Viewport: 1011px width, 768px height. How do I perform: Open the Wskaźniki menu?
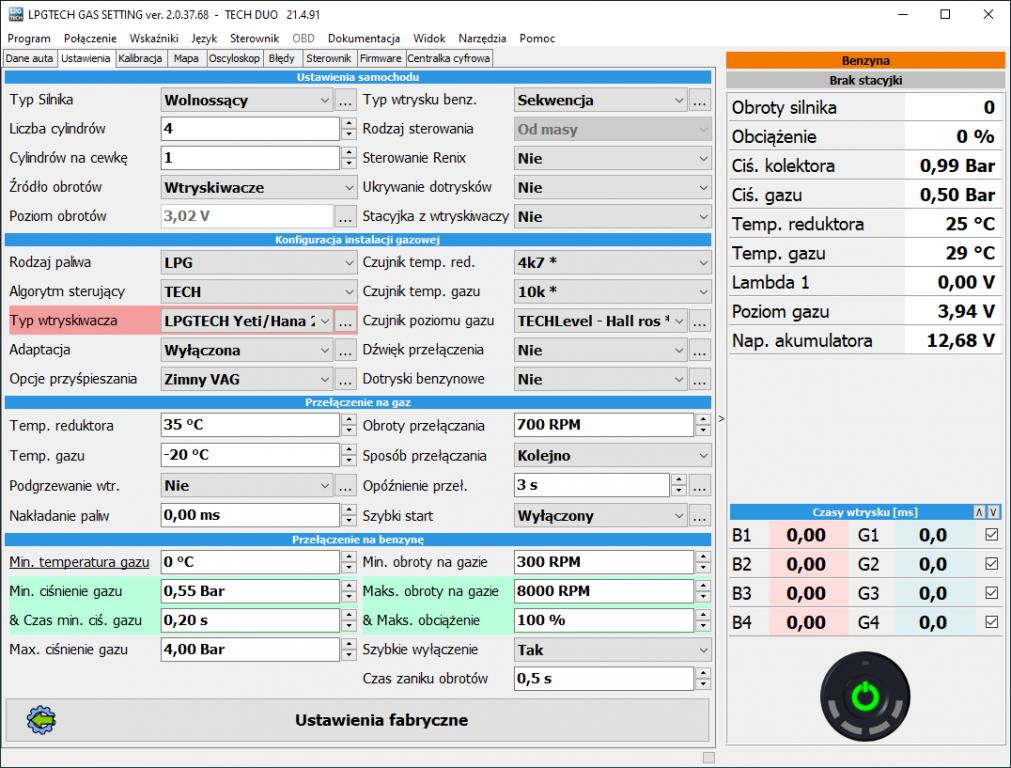click(154, 38)
